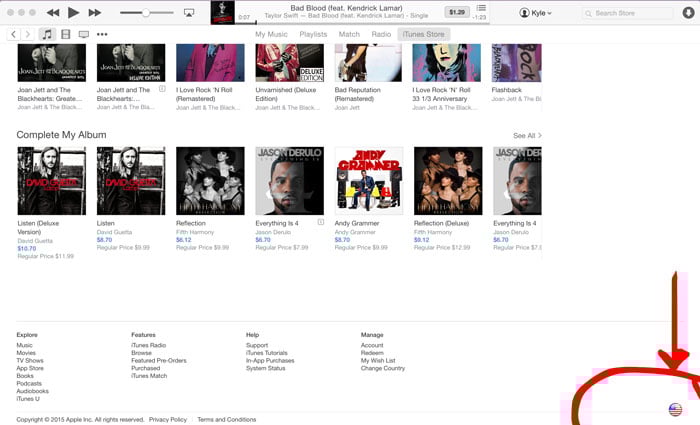Go back with left chevron

coord(13,34)
